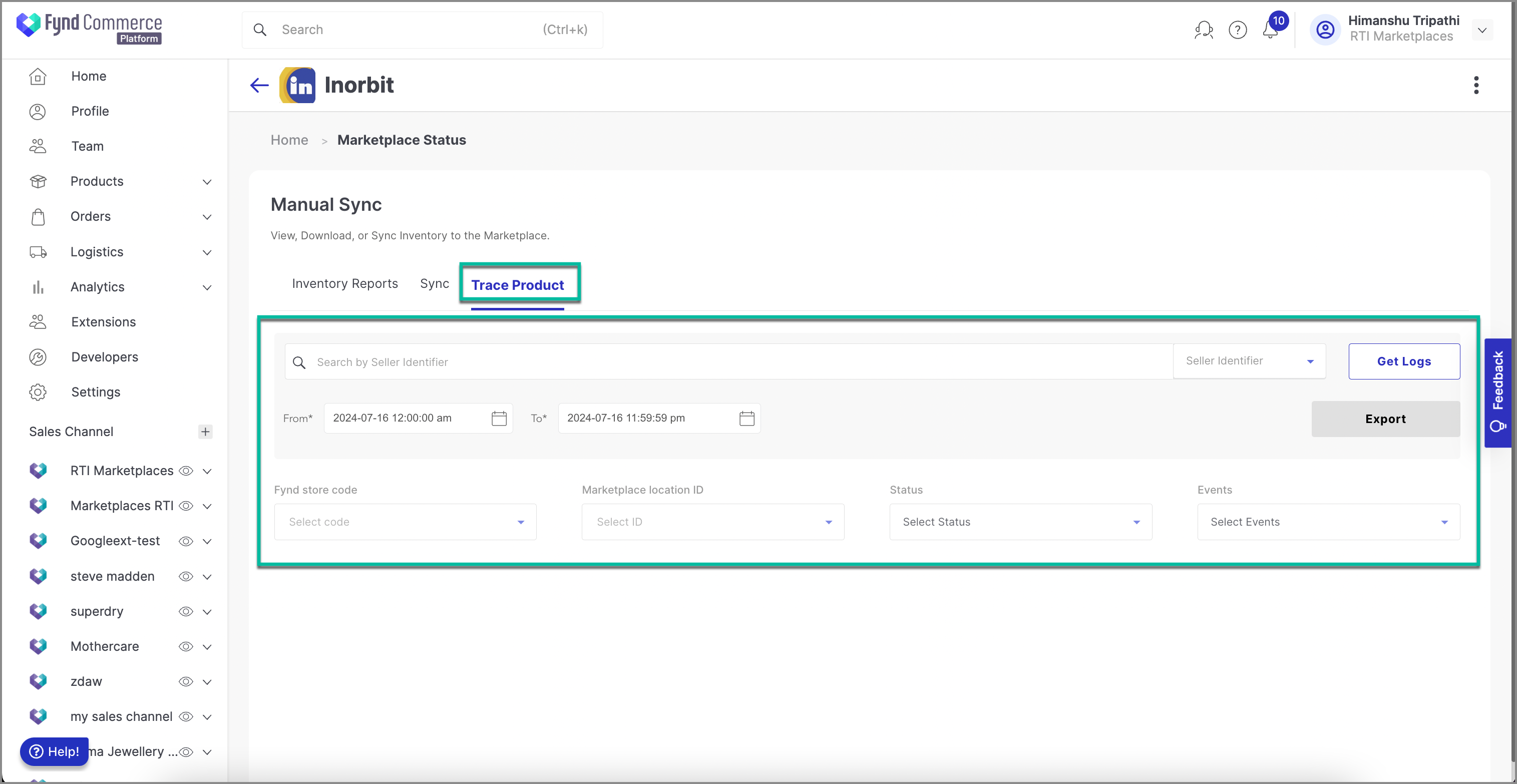The width and height of the screenshot is (1517, 784).
Task: Add a sales channel with plus icon
Action: coord(205,432)
